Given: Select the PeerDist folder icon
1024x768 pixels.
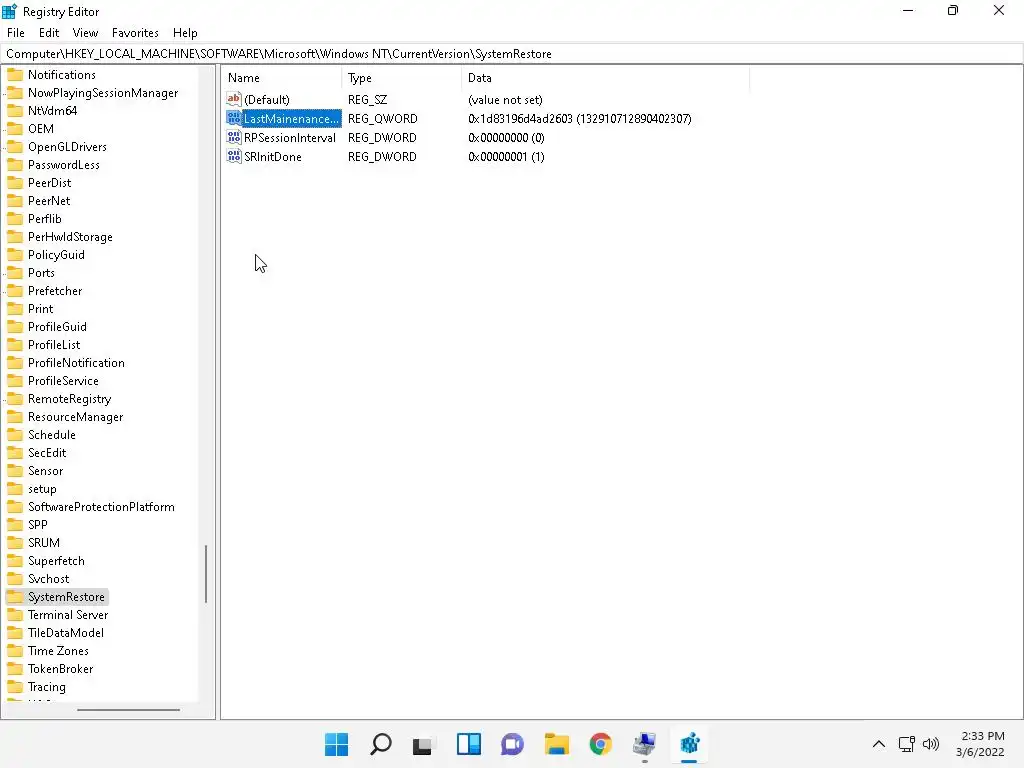Looking at the screenshot, I should coord(15,182).
